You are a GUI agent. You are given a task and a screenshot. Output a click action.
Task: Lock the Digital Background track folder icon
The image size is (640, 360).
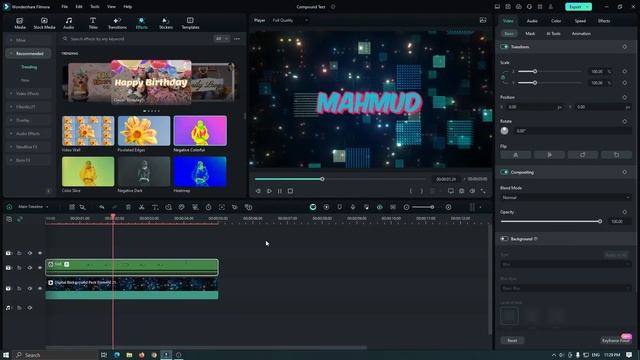point(19,288)
